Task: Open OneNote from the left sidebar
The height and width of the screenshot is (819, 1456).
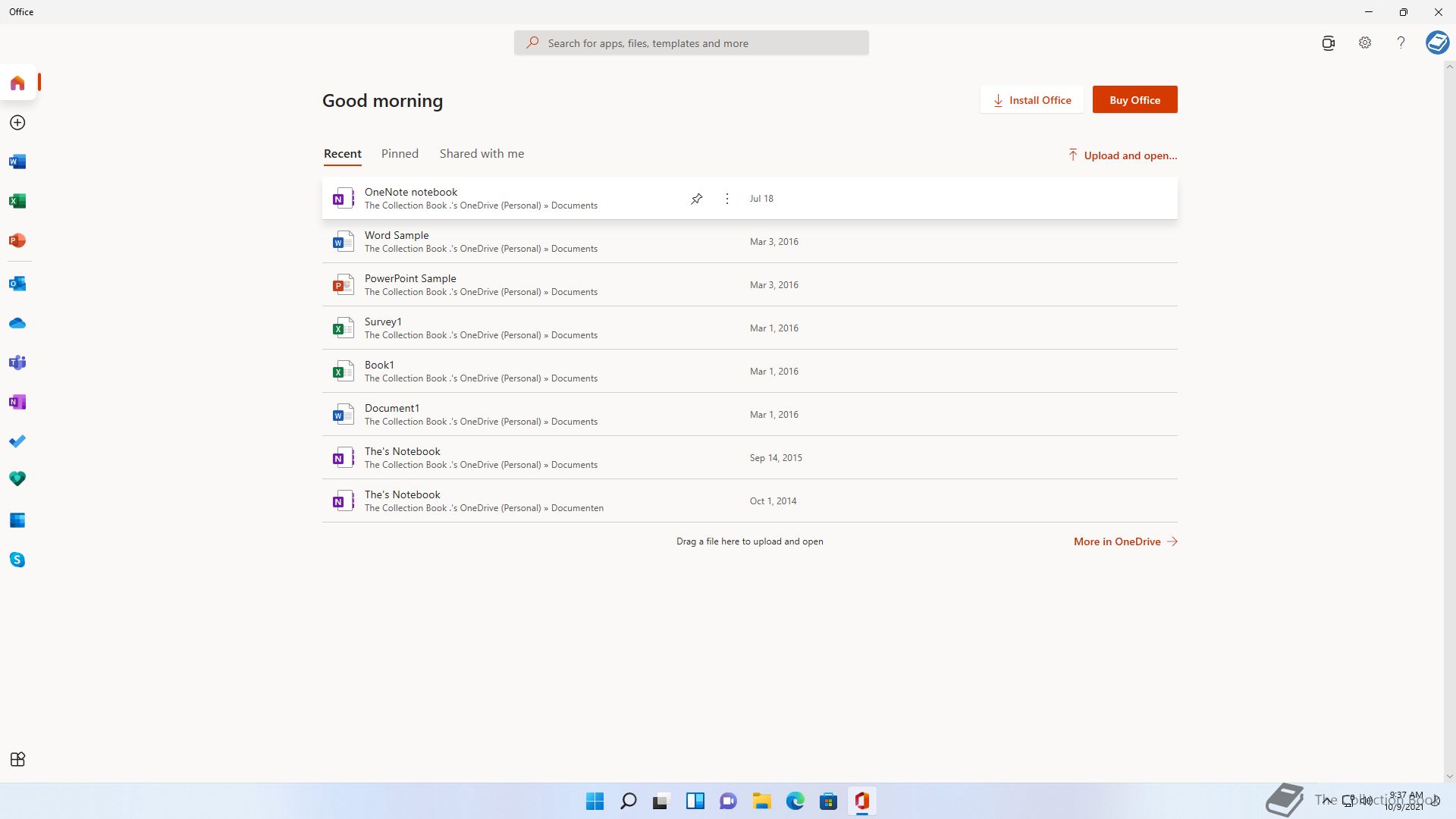Action: [x=17, y=402]
